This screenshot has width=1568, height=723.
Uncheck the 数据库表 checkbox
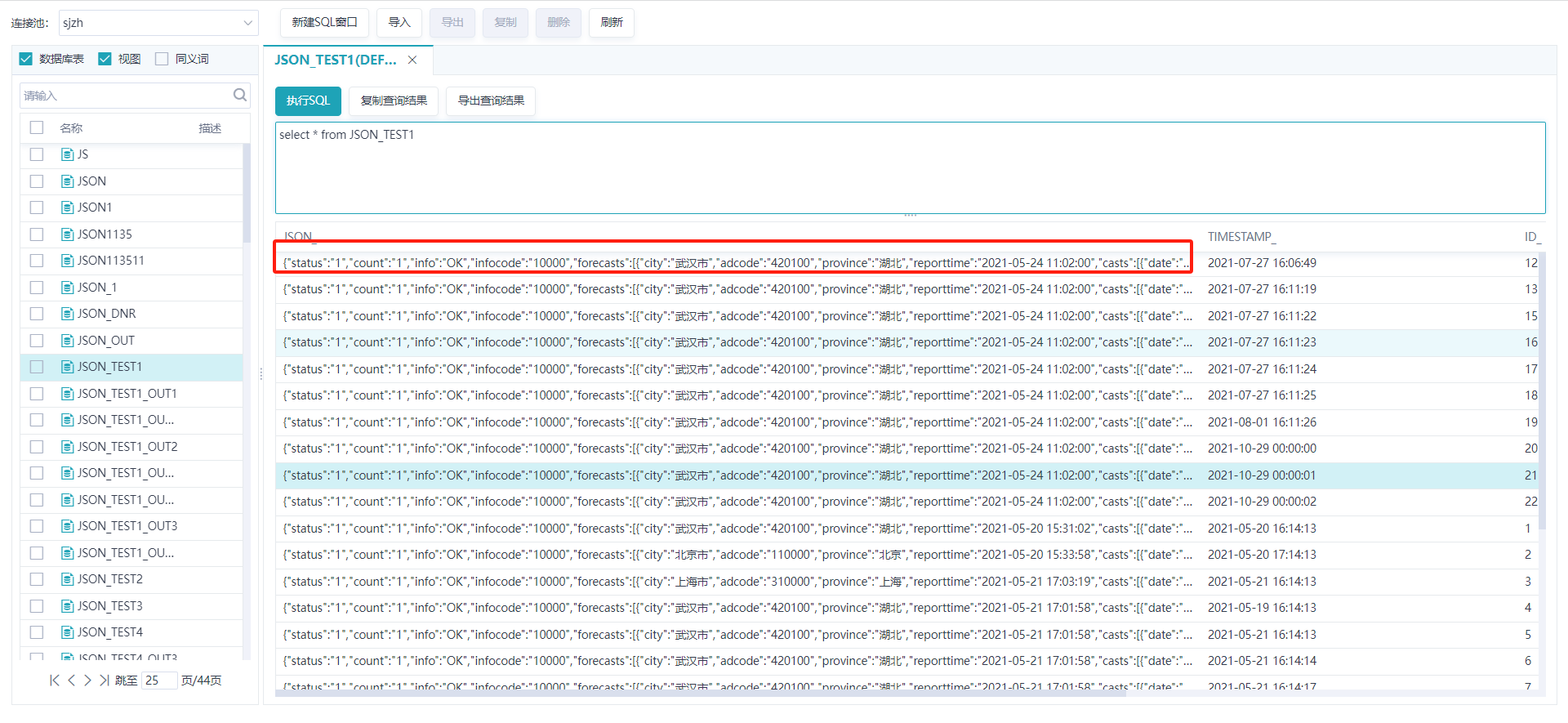pos(26,59)
